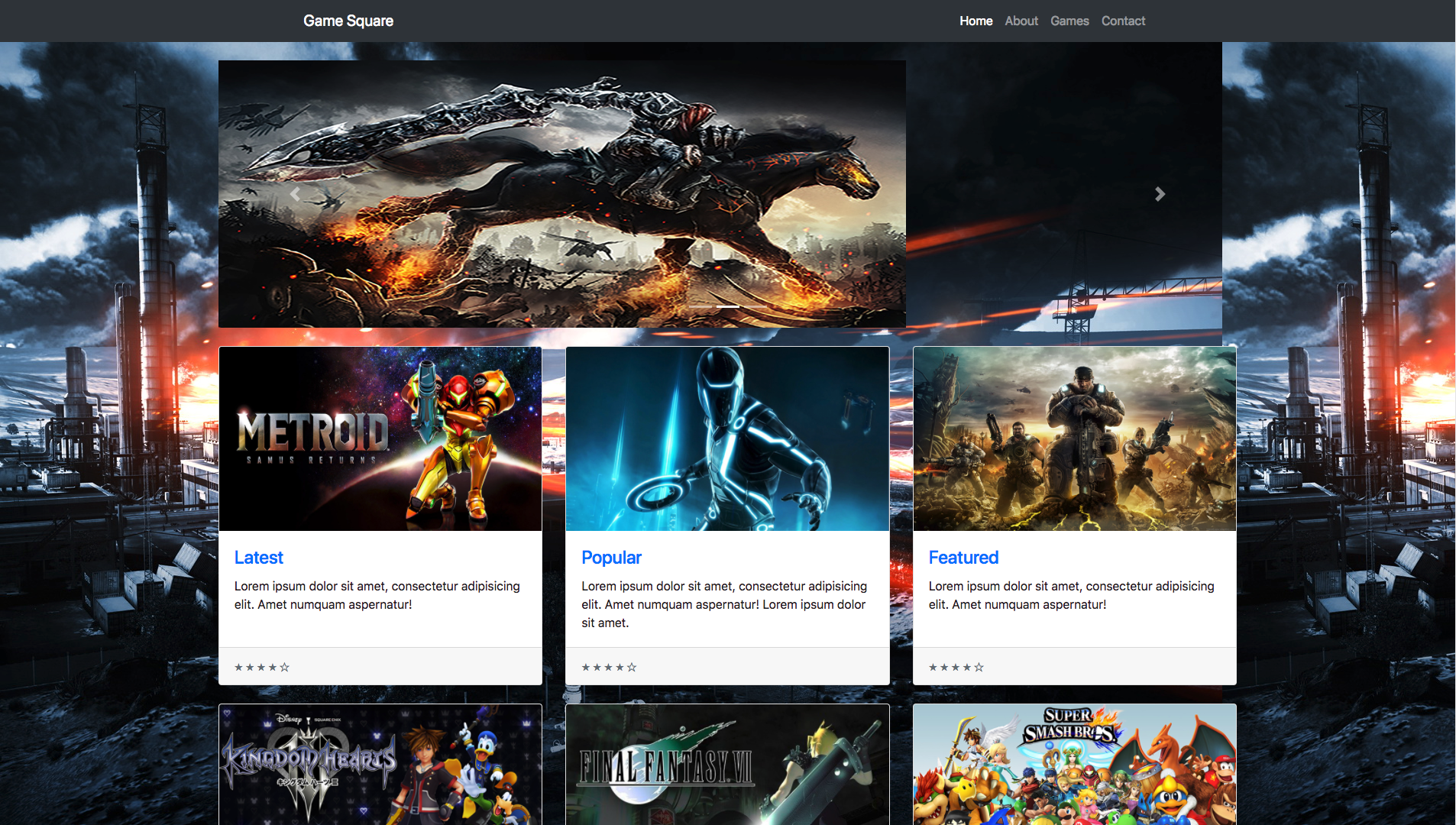1456x825 pixels.
Task: Select the third carousel indicator bar
Action: point(755,306)
